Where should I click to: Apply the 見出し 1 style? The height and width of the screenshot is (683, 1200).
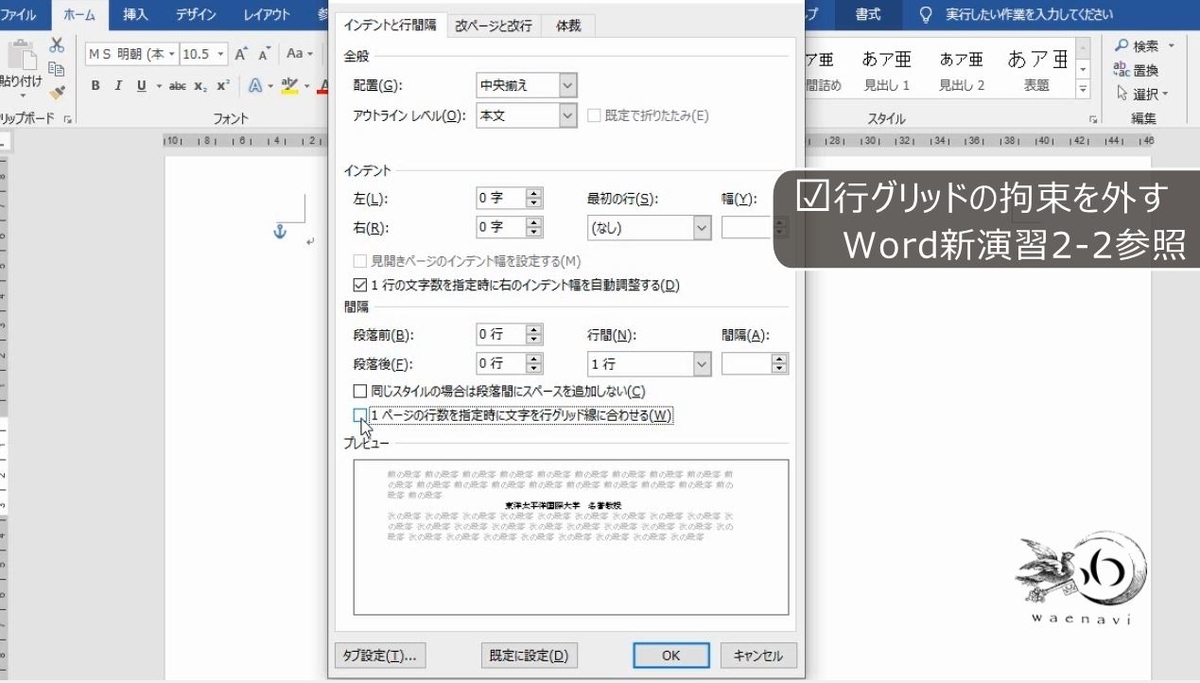887,70
